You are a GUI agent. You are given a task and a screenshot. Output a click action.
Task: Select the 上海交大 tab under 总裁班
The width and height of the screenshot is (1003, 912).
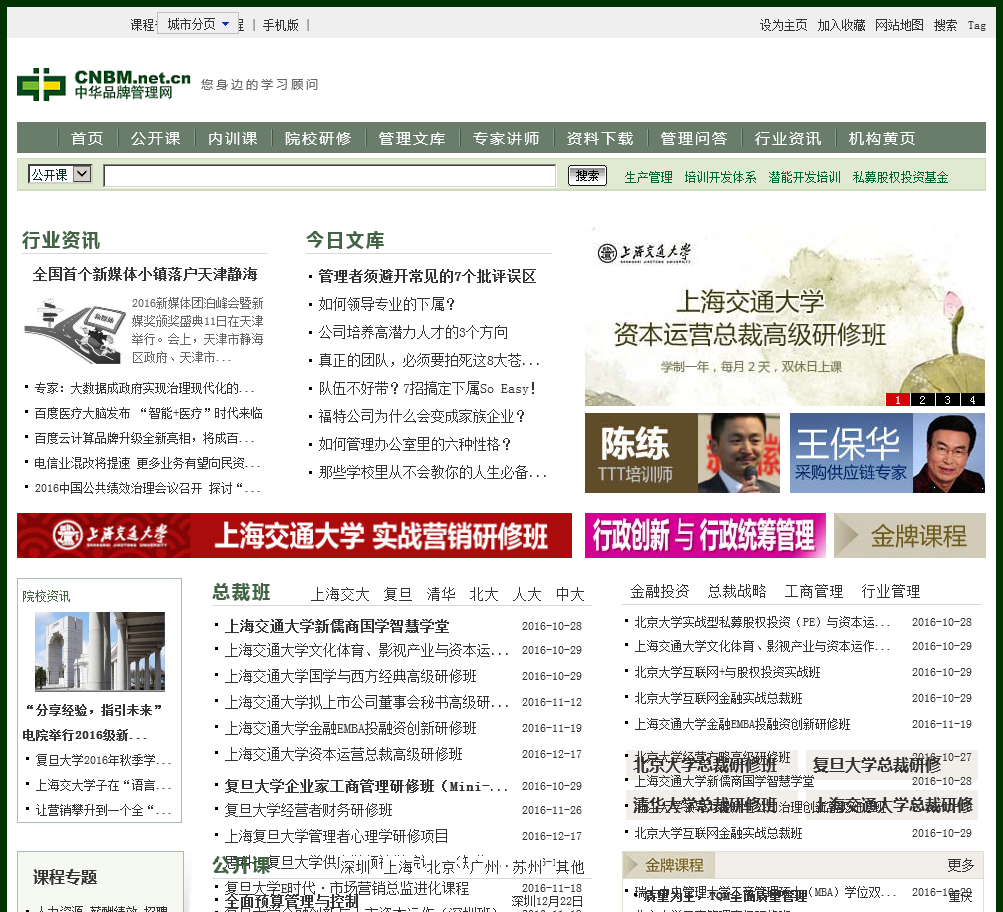click(x=340, y=594)
